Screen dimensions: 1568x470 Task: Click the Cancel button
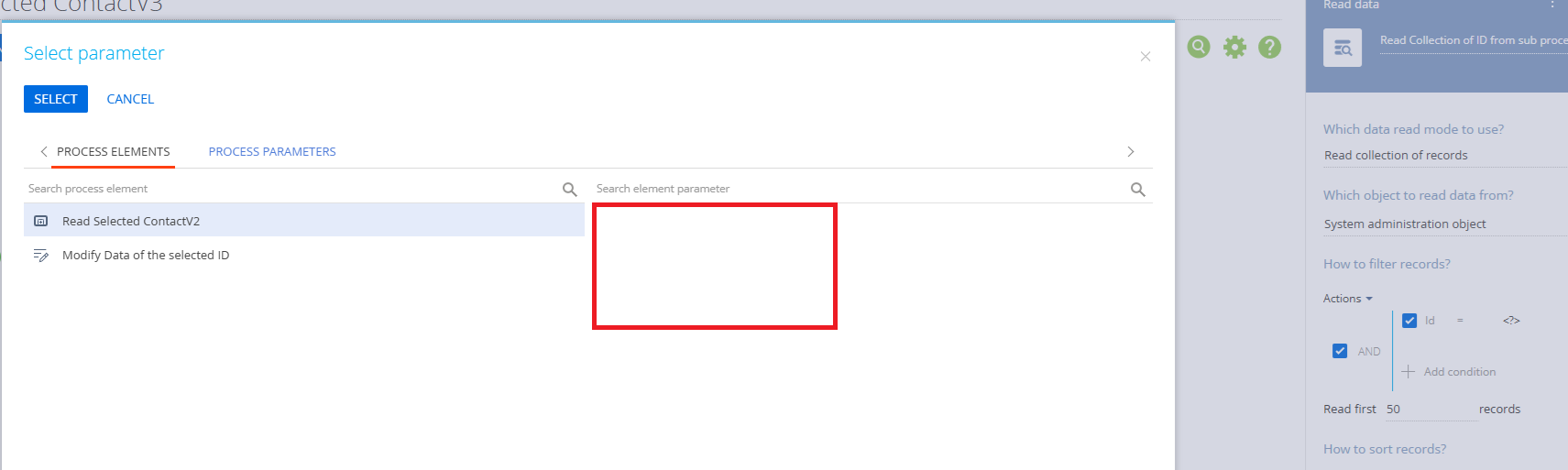pyautogui.click(x=130, y=99)
